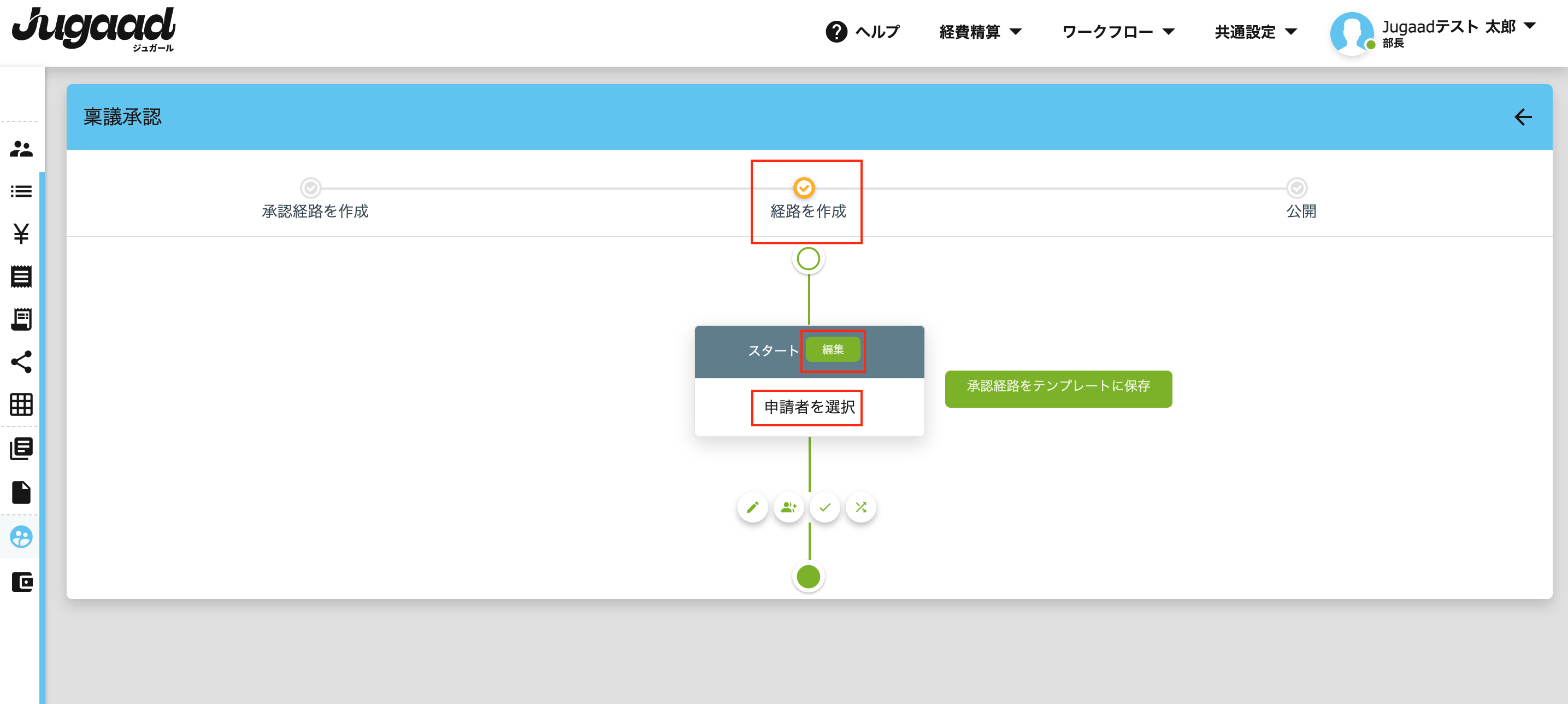
Task: Open the wallet sidebar icon
Action: point(21,582)
